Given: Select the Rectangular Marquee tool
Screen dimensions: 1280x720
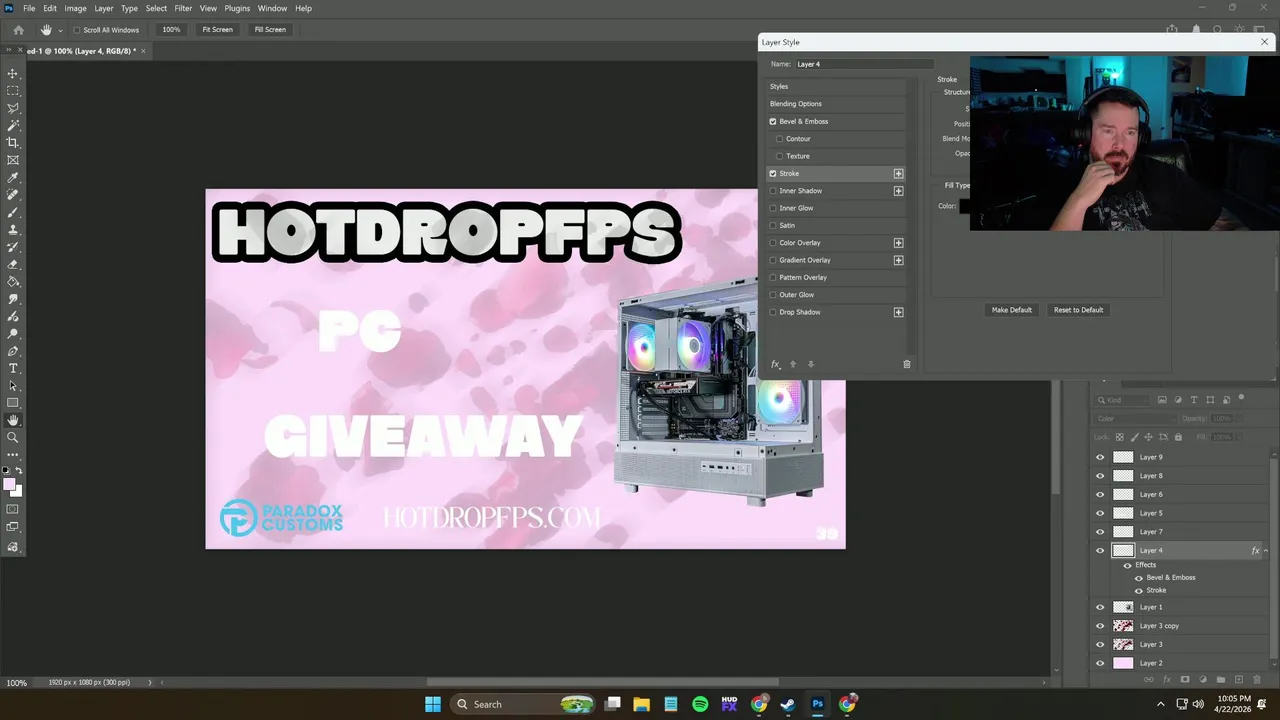Looking at the screenshot, I should pos(13,91).
